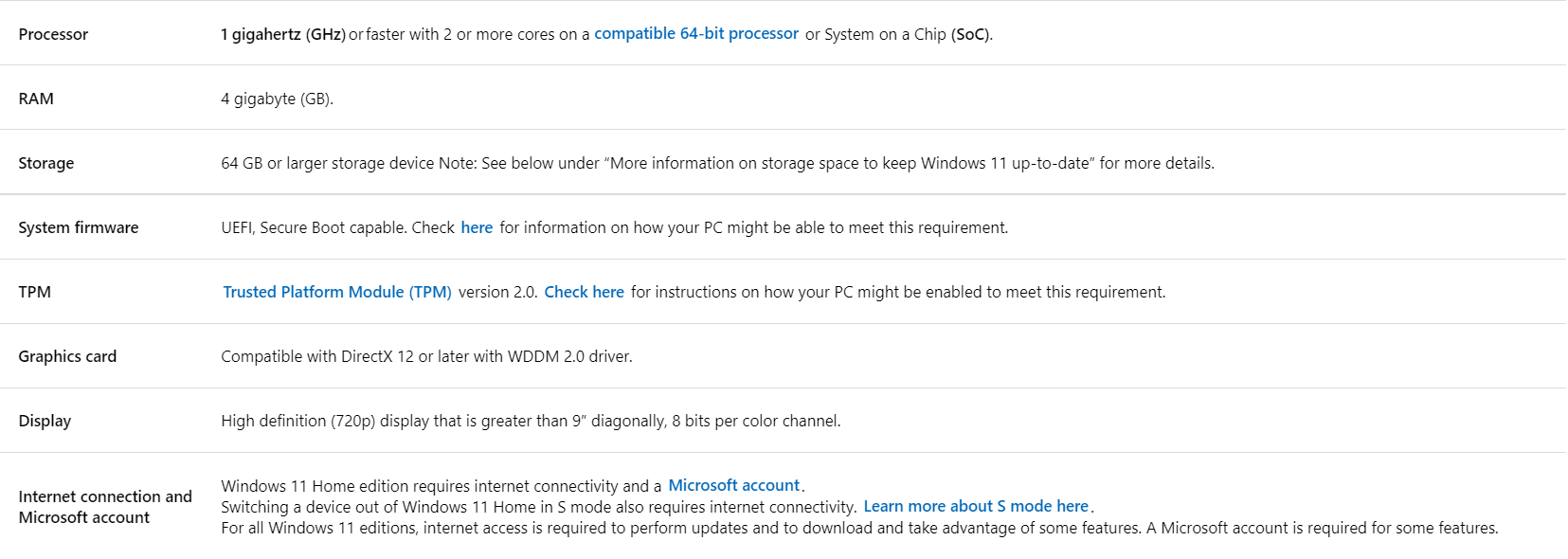Click "Learn more about S mode here"
Screen dimensions: 1568x559
(976, 506)
